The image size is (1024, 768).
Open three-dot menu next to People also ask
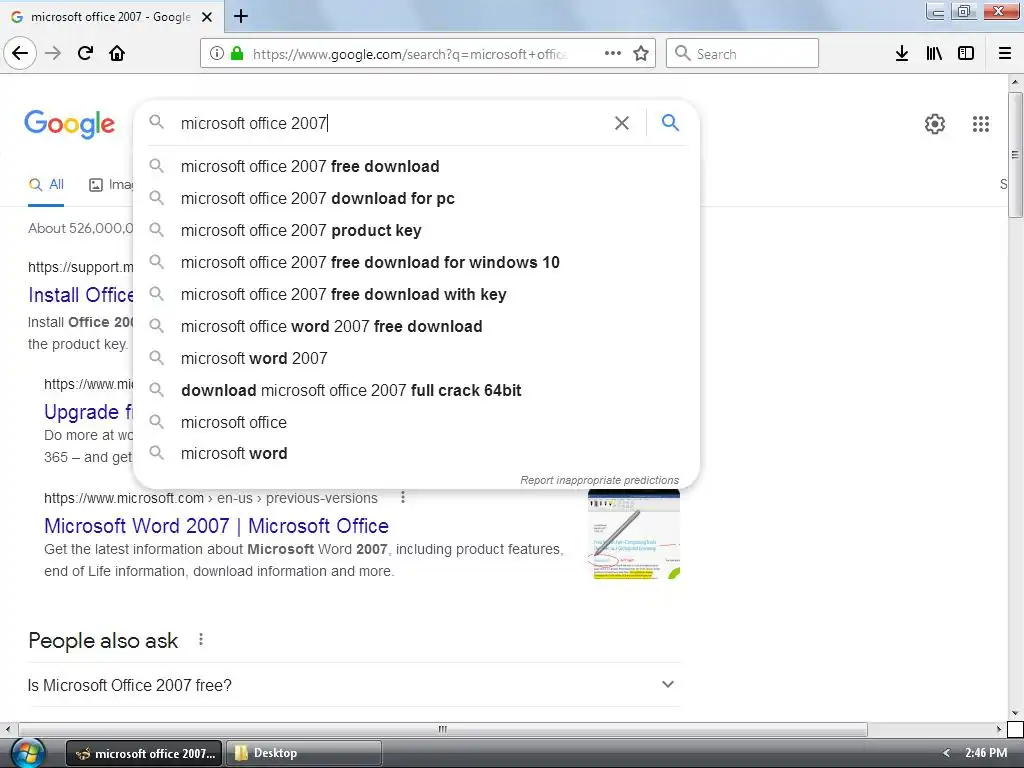coord(201,639)
